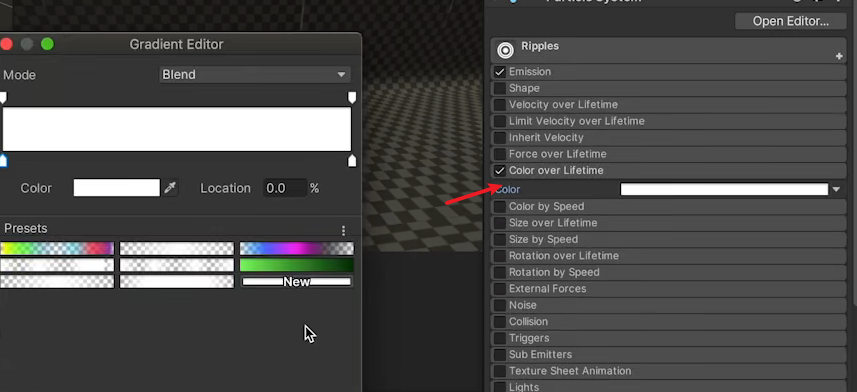Expand the Emission module header
The image size is (857, 392).
pyautogui.click(x=668, y=72)
